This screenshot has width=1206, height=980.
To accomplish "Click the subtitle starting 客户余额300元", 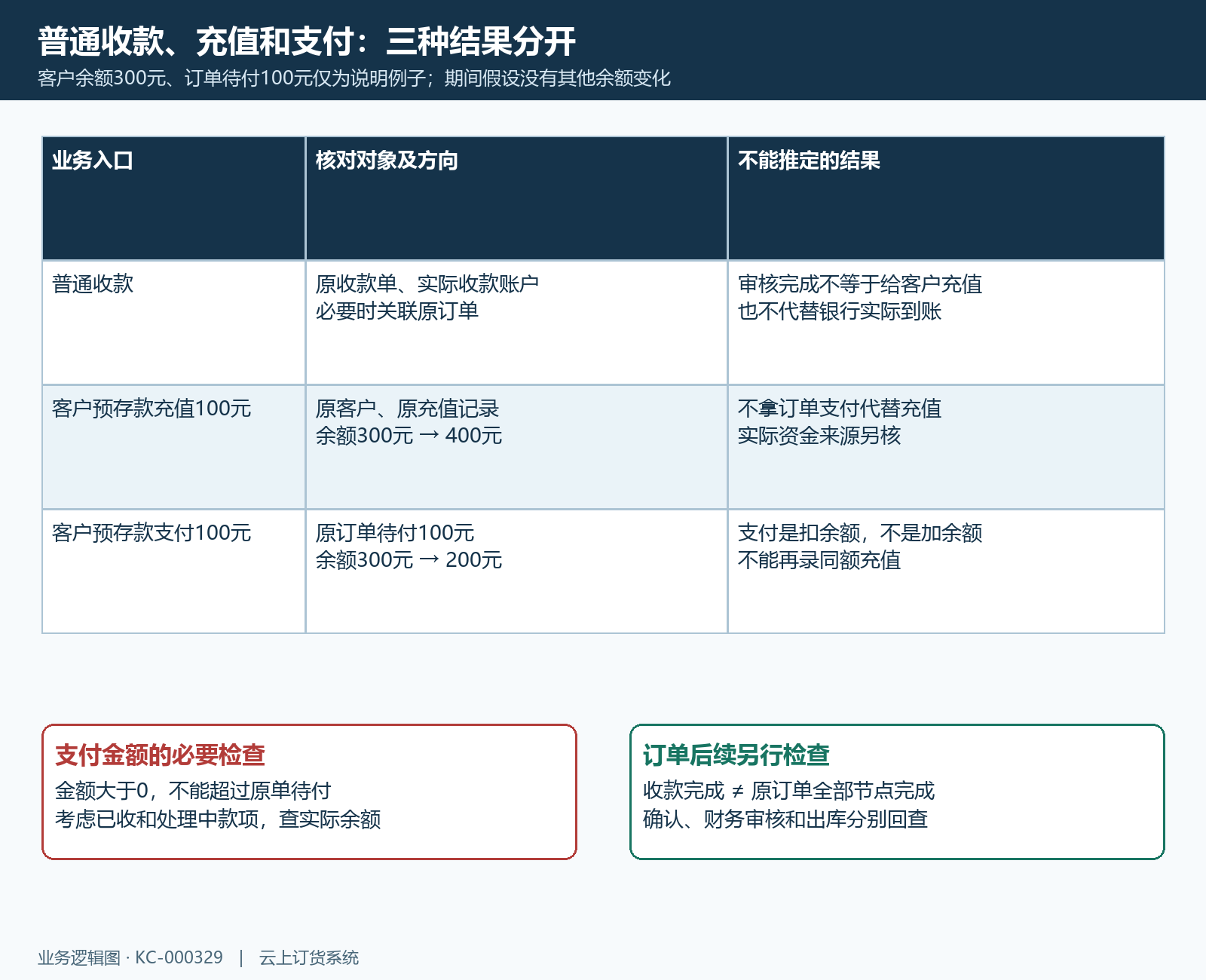I will tap(354, 78).
